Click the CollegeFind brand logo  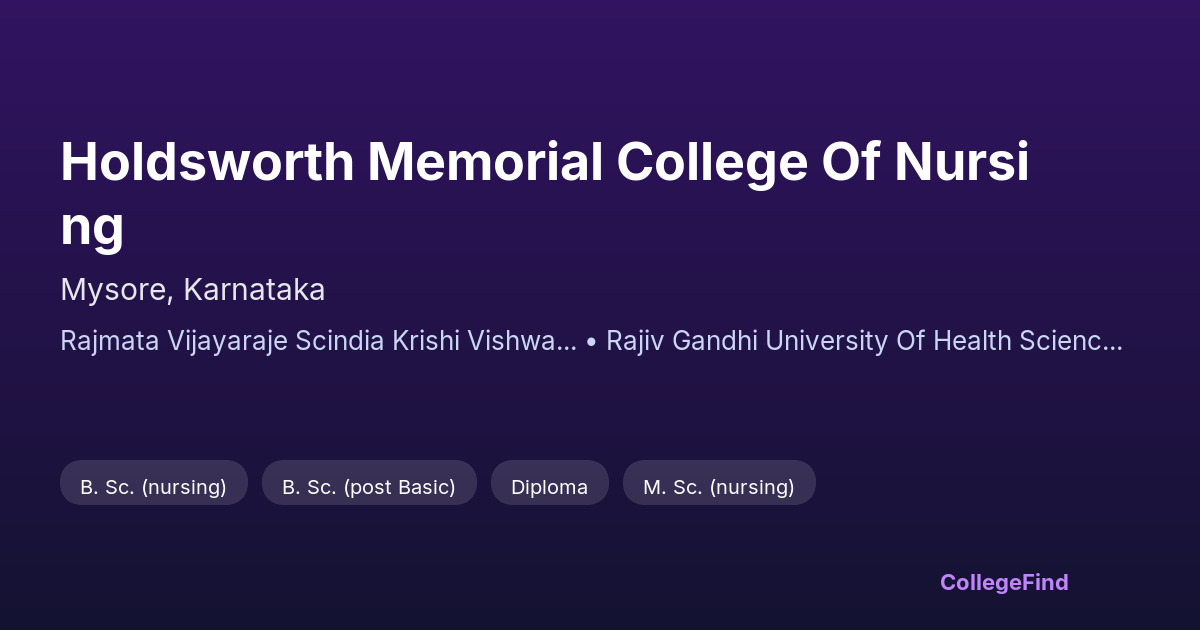(1003, 582)
